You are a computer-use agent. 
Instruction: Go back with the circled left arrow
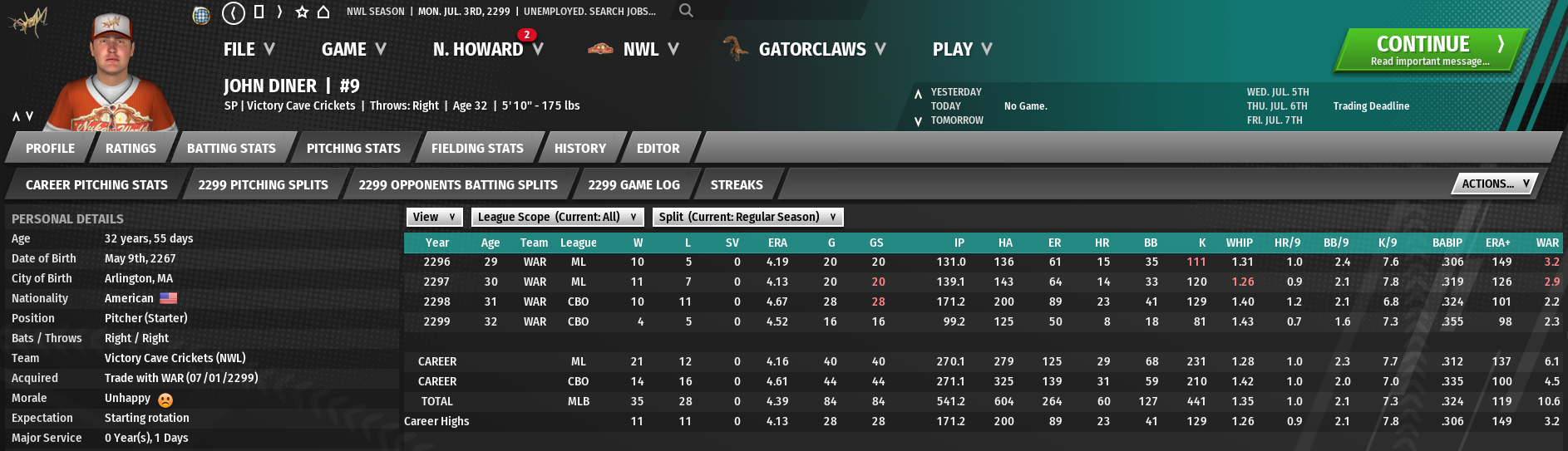(x=233, y=12)
